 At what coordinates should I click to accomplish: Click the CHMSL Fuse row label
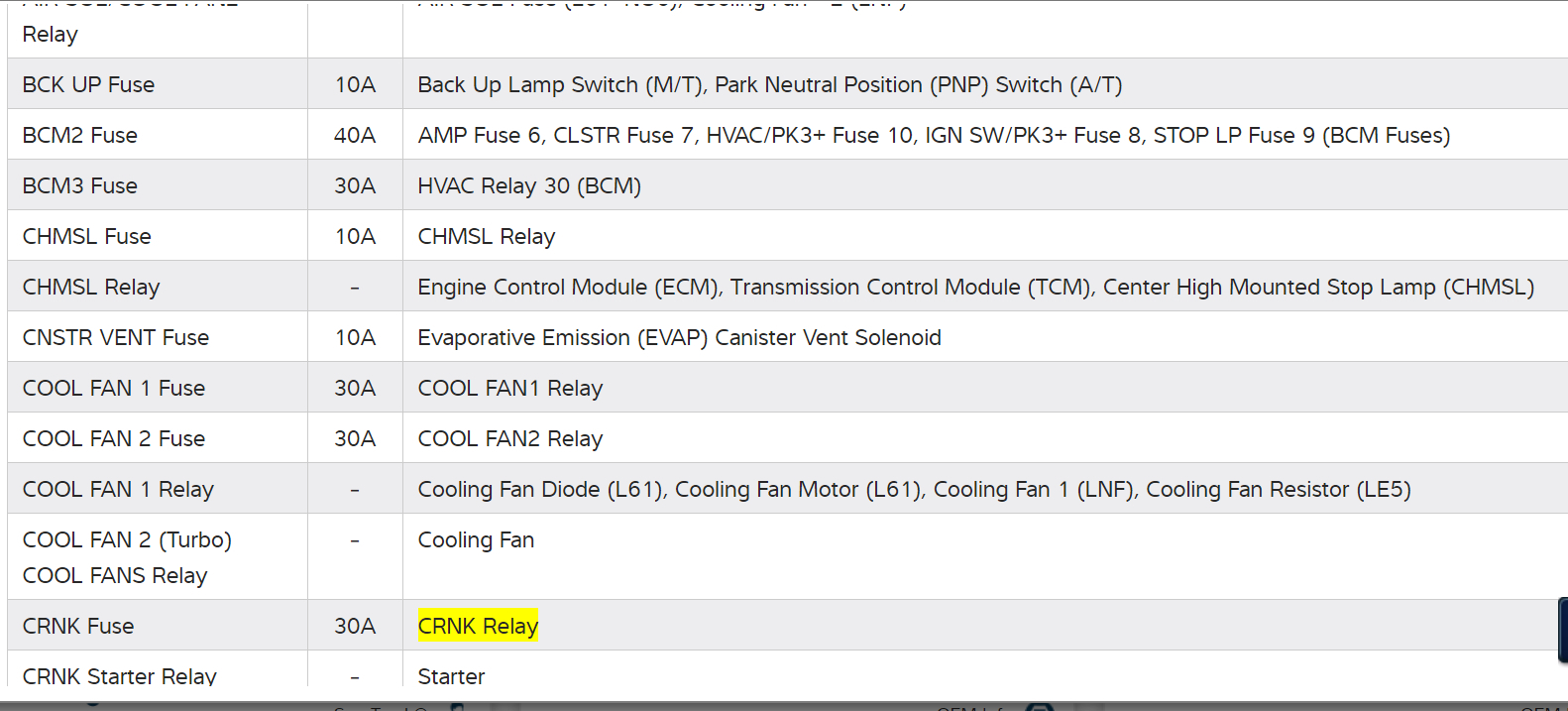tap(87, 236)
